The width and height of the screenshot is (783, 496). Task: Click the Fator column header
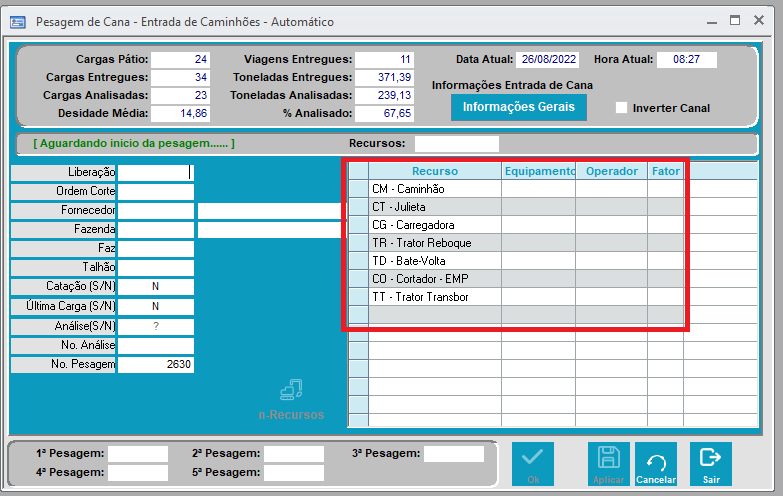(x=666, y=171)
